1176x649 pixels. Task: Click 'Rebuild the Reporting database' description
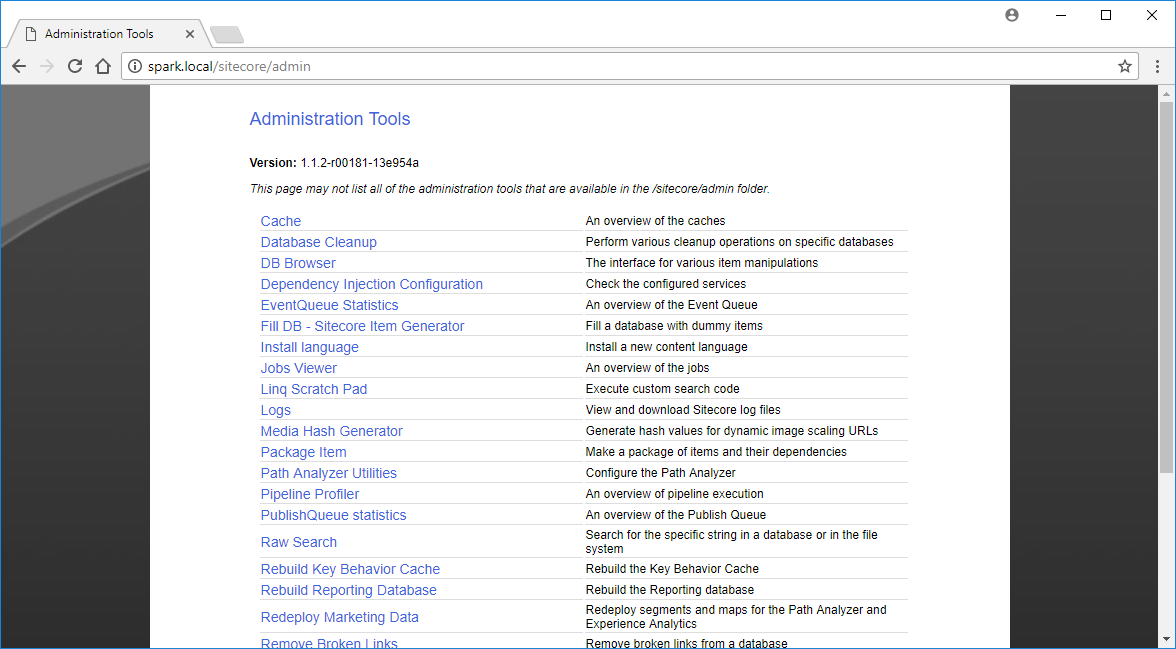coord(670,590)
